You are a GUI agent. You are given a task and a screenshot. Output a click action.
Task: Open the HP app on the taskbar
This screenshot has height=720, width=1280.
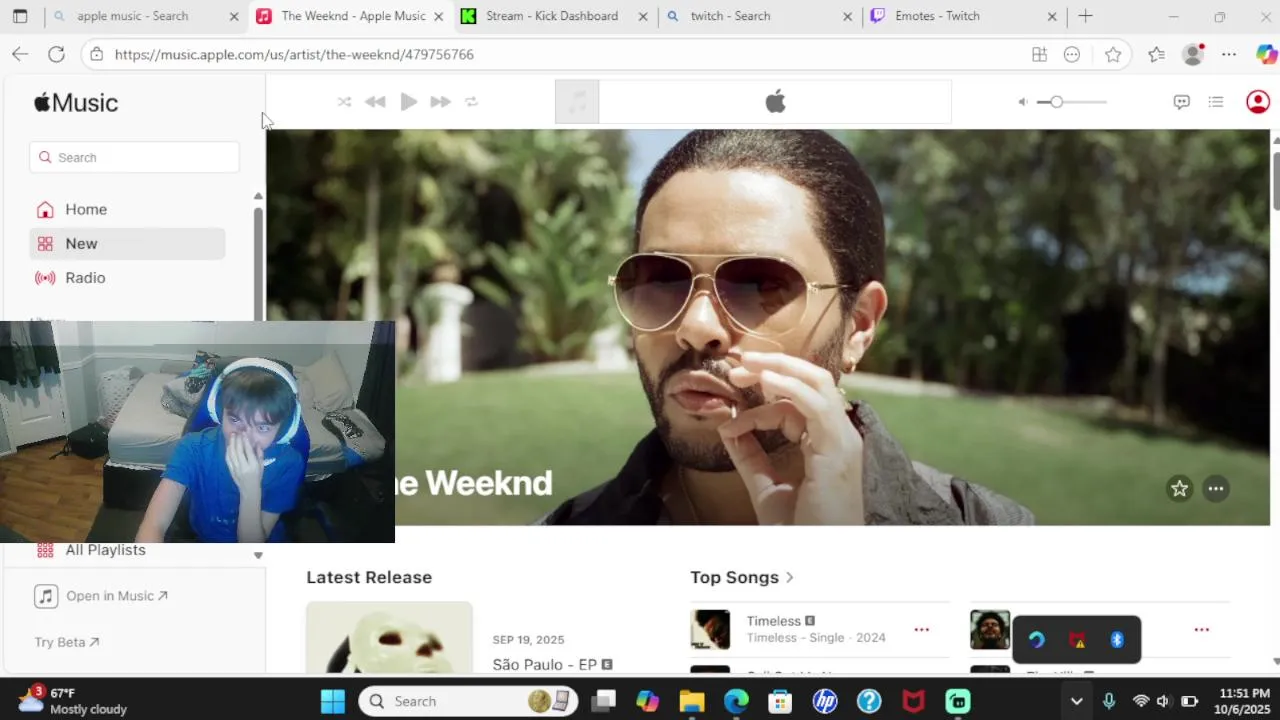(x=825, y=701)
